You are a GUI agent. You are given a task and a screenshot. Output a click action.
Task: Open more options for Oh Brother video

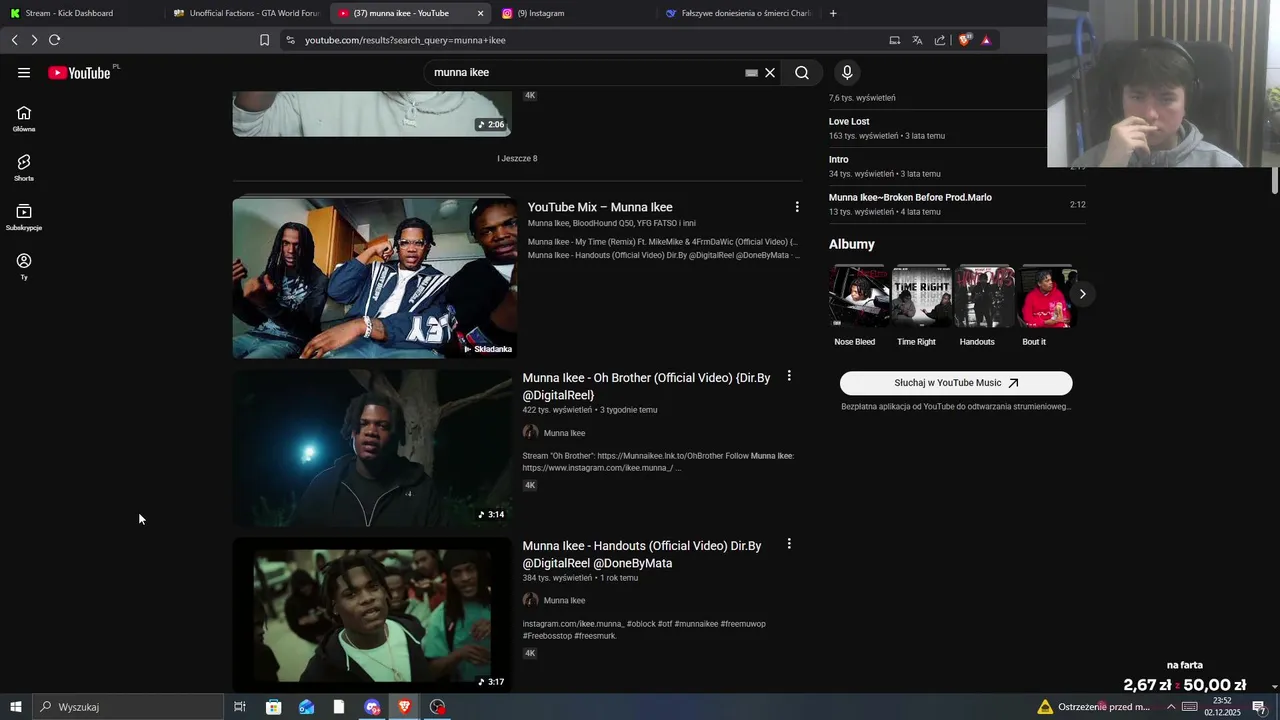click(789, 376)
